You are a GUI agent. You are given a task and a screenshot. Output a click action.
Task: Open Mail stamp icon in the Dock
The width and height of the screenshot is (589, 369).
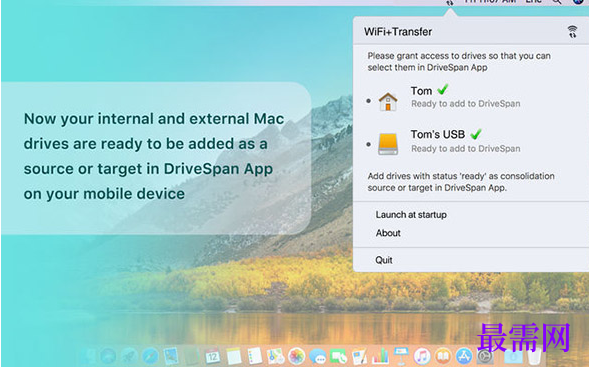coord(171,356)
